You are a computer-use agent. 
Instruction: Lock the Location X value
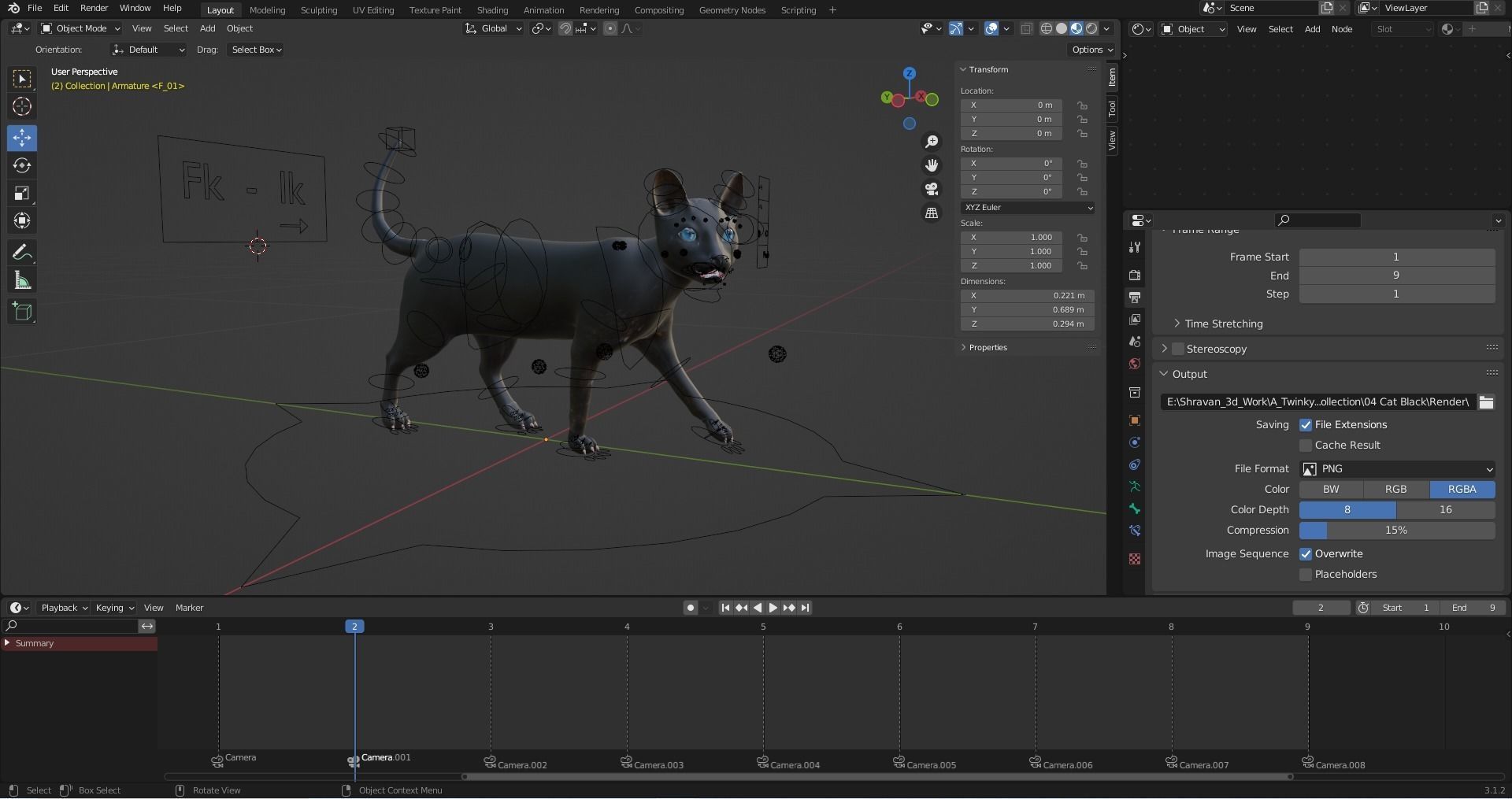click(1083, 105)
